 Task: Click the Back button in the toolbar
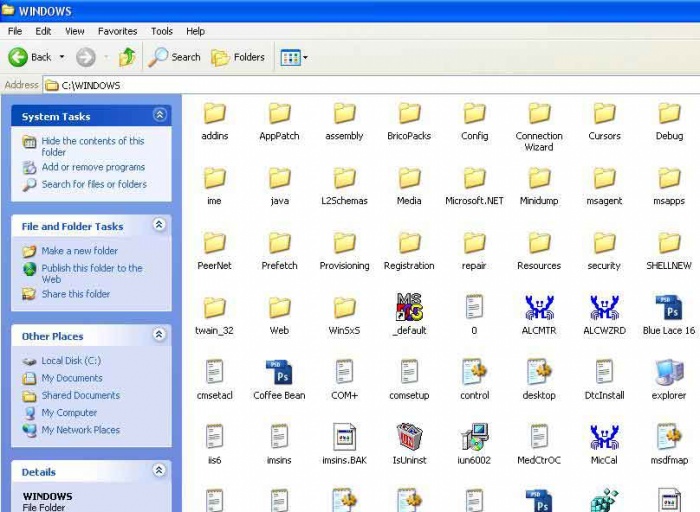point(30,57)
